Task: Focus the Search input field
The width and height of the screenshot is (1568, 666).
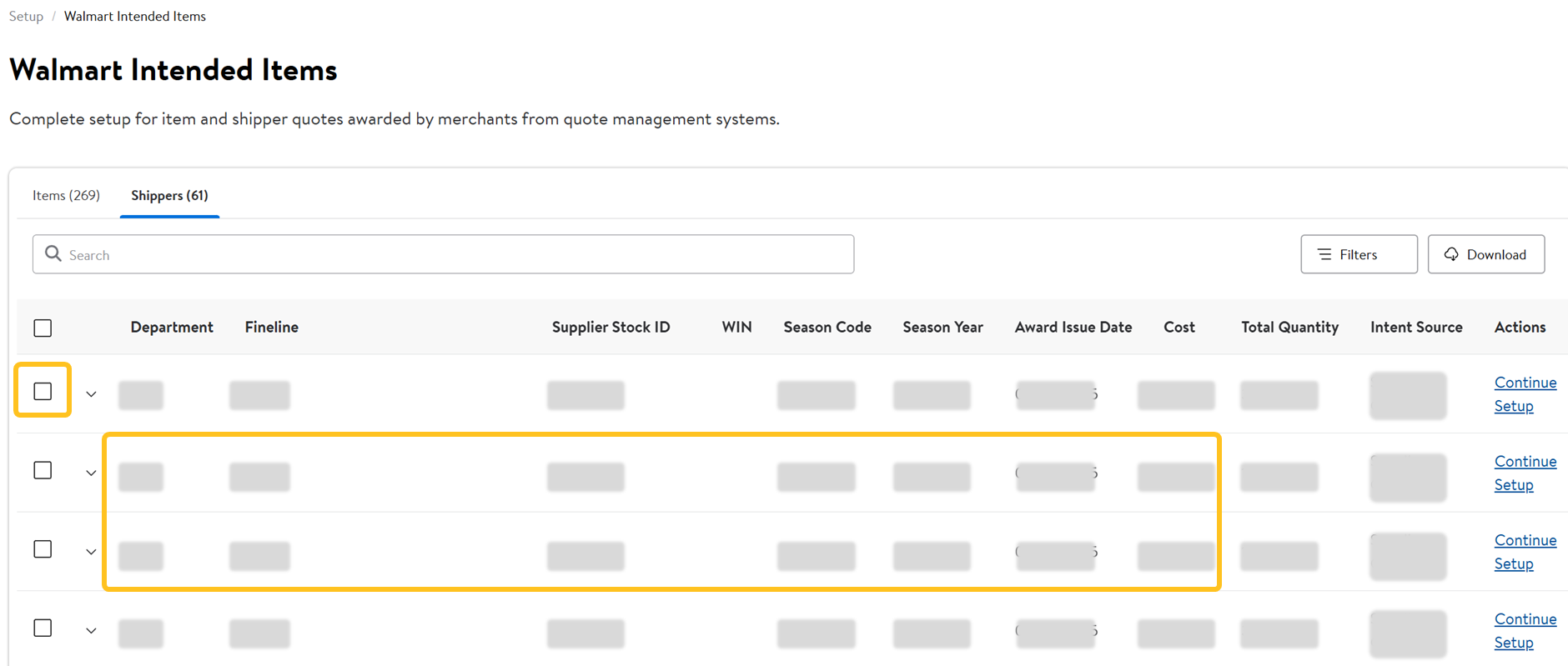Action: [x=443, y=254]
